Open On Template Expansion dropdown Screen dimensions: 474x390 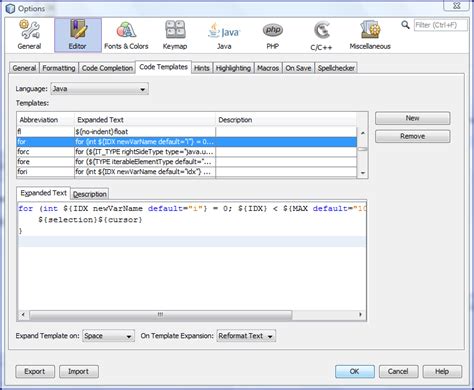[x=246, y=336]
